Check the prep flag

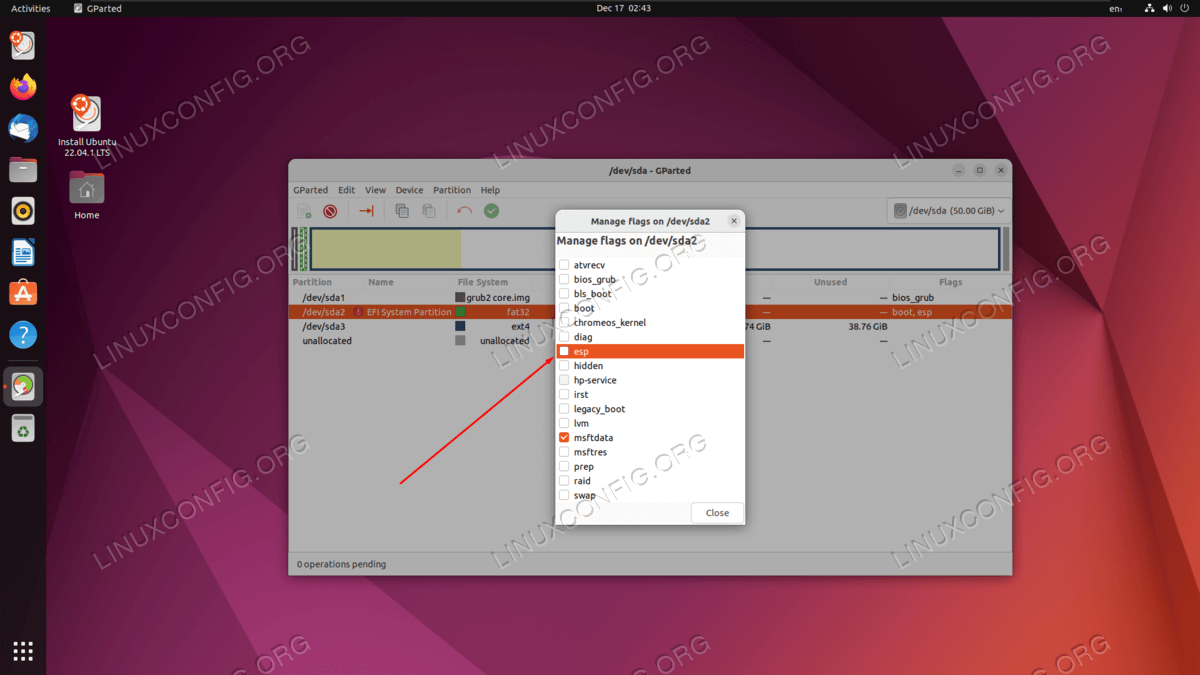[x=564, y=467]
